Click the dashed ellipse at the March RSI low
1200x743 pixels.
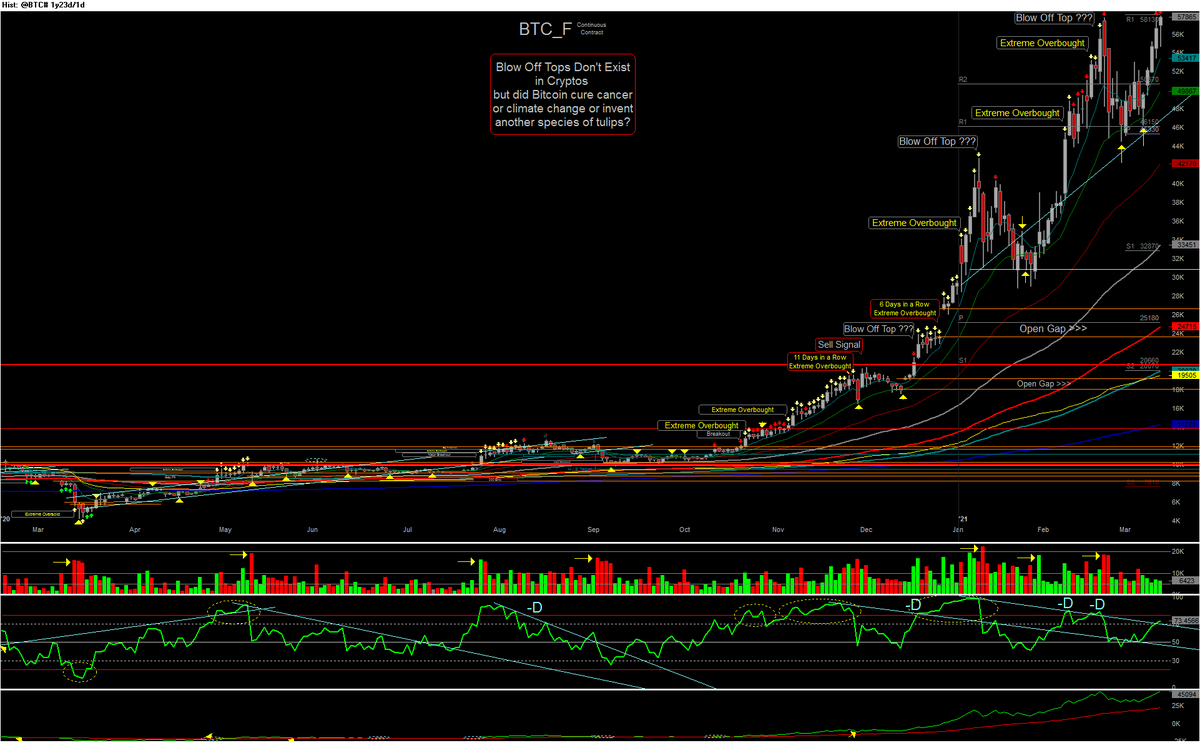click(79, 672)
